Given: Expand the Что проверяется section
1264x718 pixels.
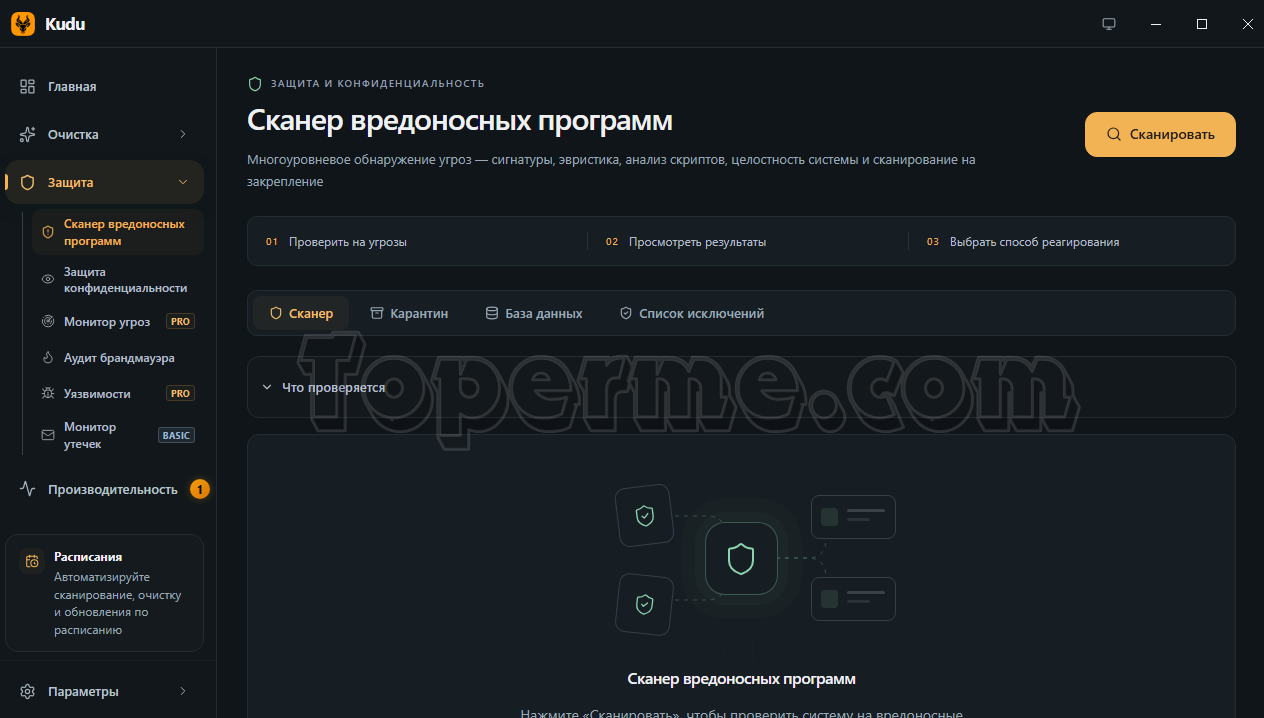Looking at the screenshot, I should [x=741, y=387].
